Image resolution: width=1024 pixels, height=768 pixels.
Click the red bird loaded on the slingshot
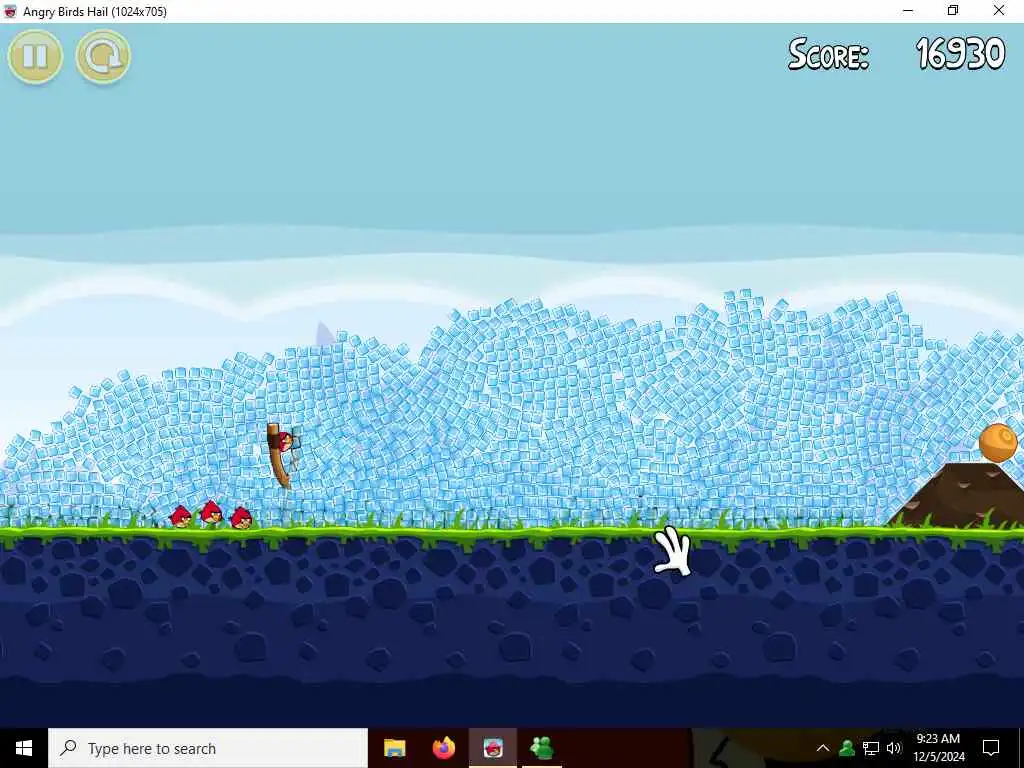(285, 441)
